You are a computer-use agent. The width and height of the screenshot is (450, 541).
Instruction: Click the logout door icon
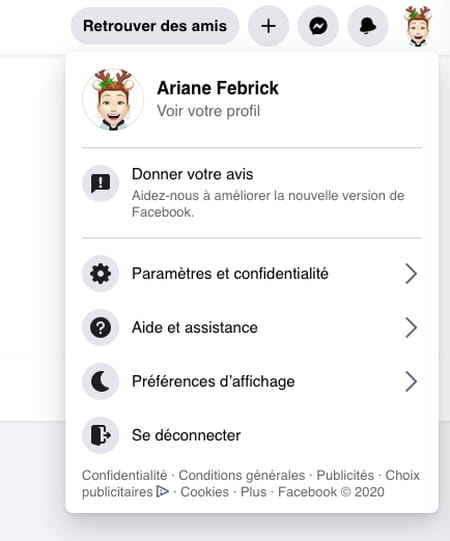tap(100, 435)
